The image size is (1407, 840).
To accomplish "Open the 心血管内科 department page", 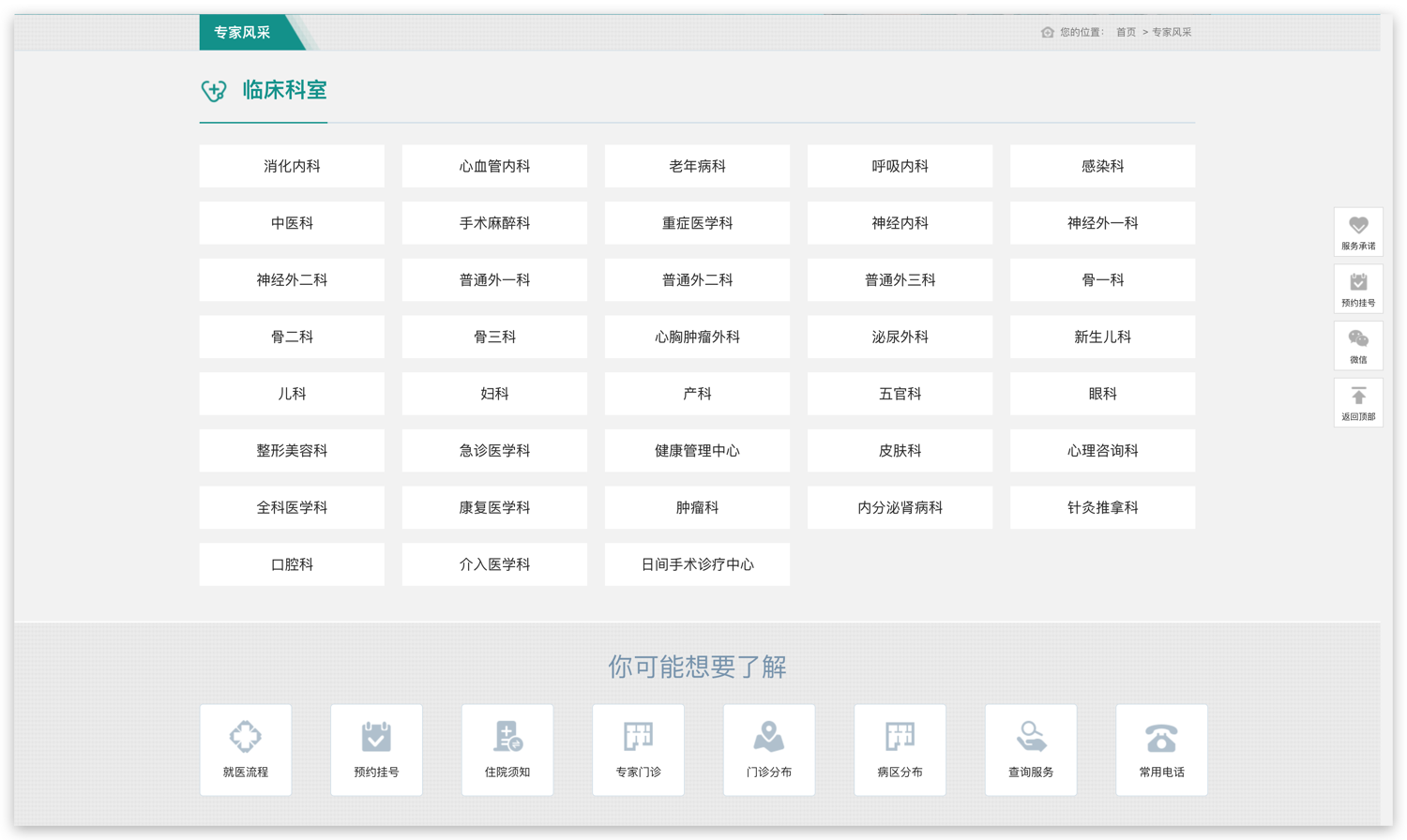I will (494, 166).
